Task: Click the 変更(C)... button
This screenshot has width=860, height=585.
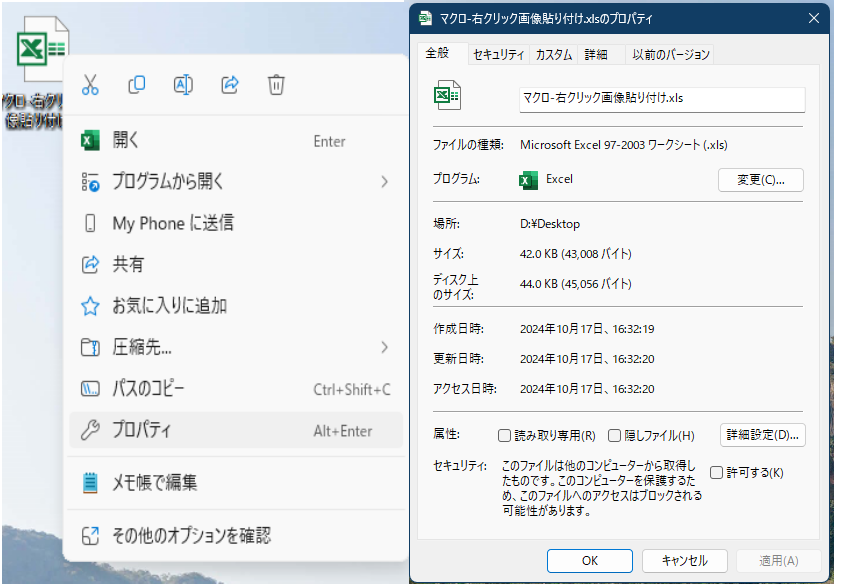Action: (x=760, y=180)
